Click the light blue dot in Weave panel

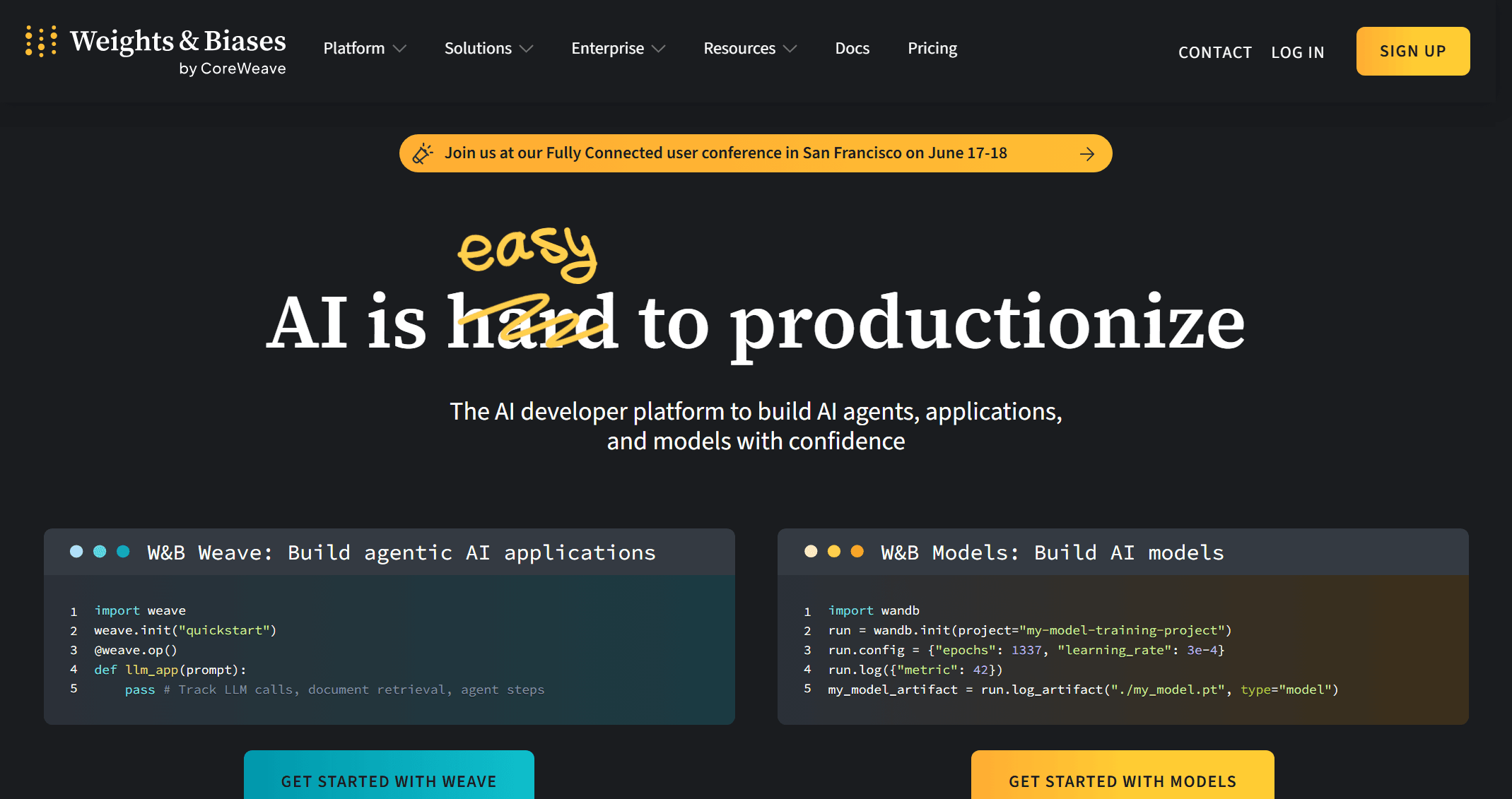tap(76, 552)
